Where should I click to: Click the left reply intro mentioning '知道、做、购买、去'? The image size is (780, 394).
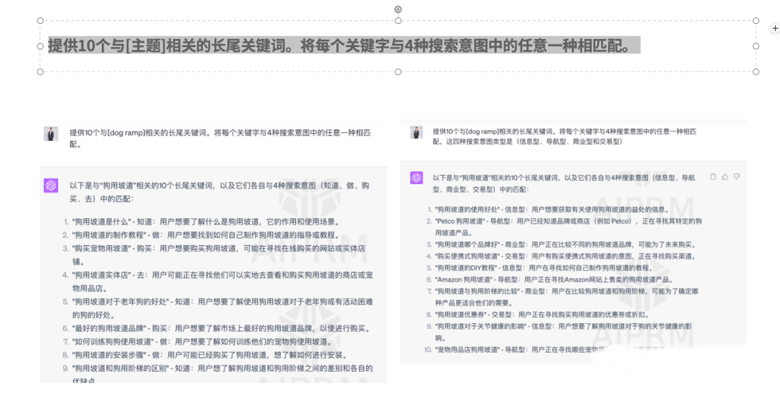219,192
